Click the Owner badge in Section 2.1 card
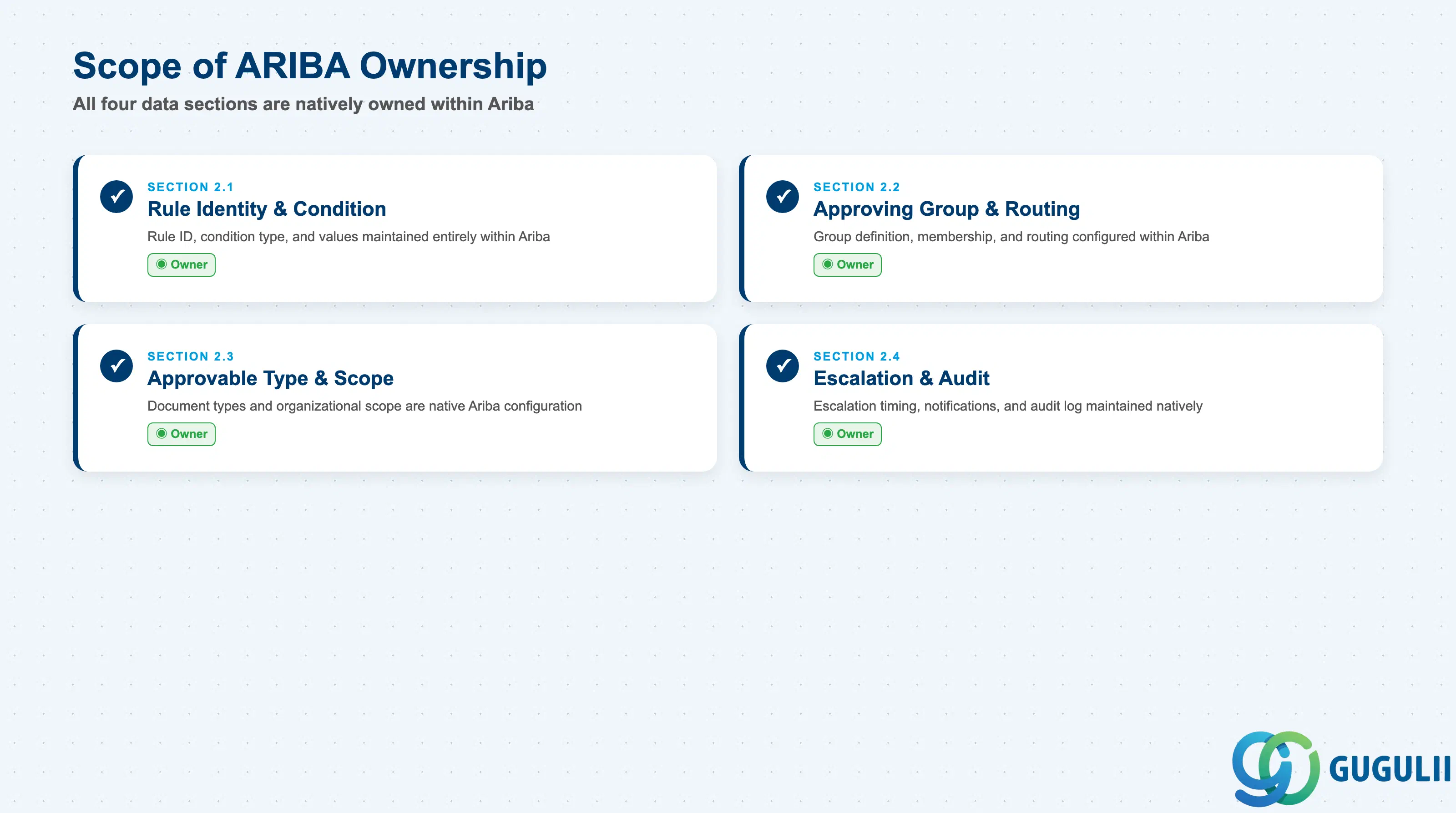This screenshot has height=813, width=1456. tap(182, 264)
